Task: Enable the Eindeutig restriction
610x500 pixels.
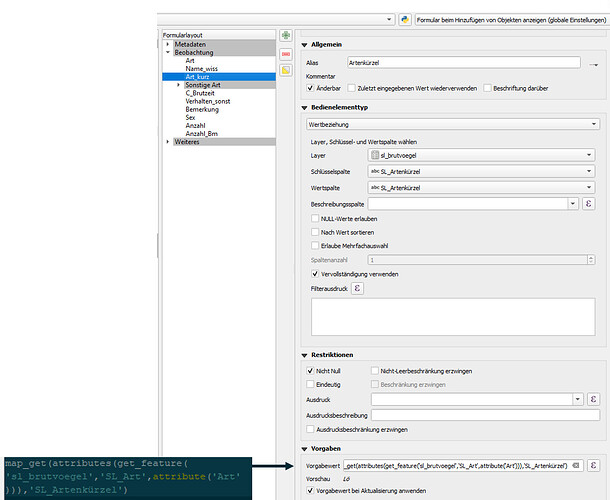Action: [x=310, y=384]
